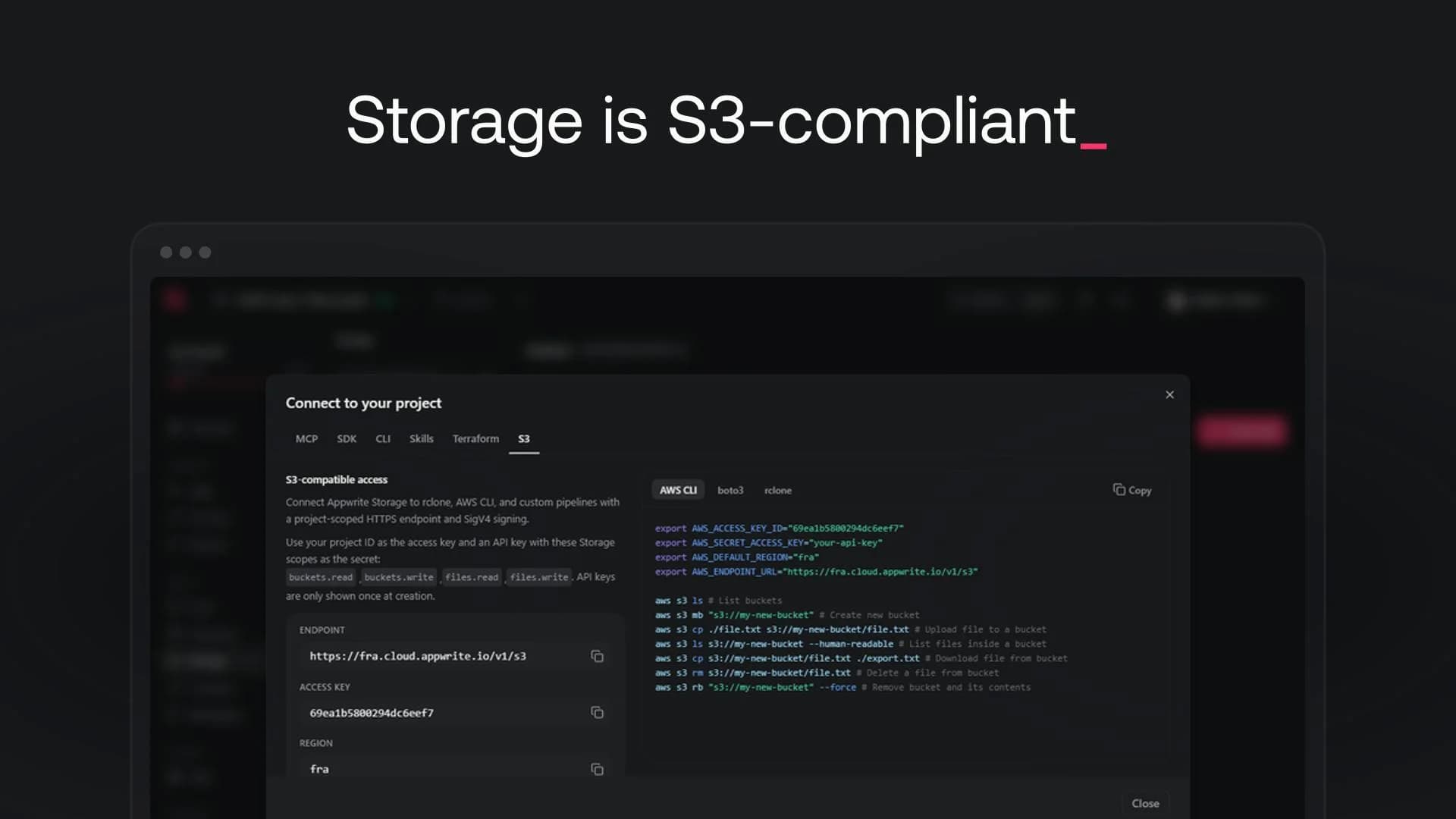Click the REGION field label
Image resolution: width=1456 pixels, height=819 pixels.
pyautogui.click(x=316, y=743)
